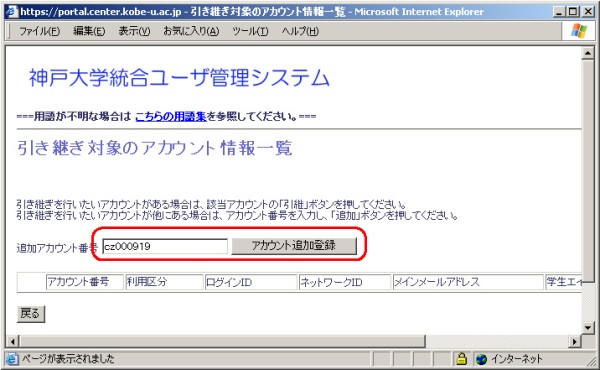The image size is (600, 370).
Task: Open the 編集(E) menu
Action: point(89,31)
